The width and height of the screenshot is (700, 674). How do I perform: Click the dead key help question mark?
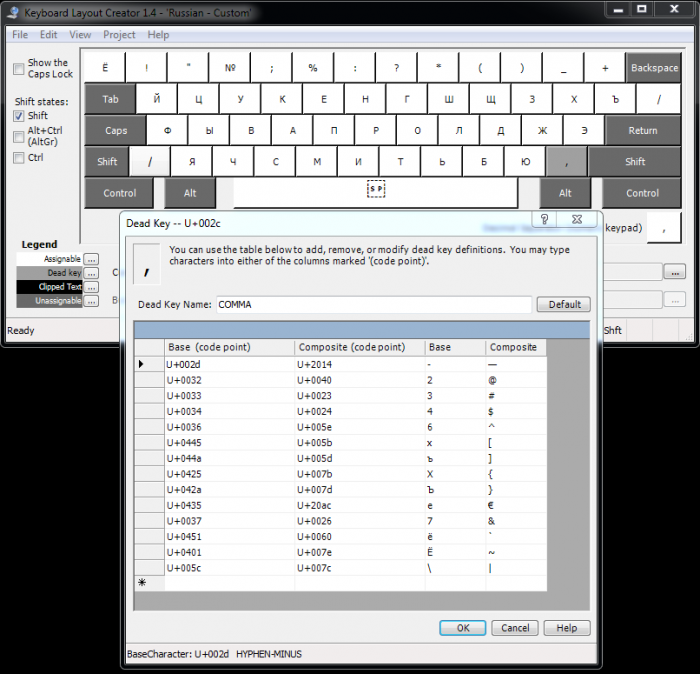pos(544,219)
